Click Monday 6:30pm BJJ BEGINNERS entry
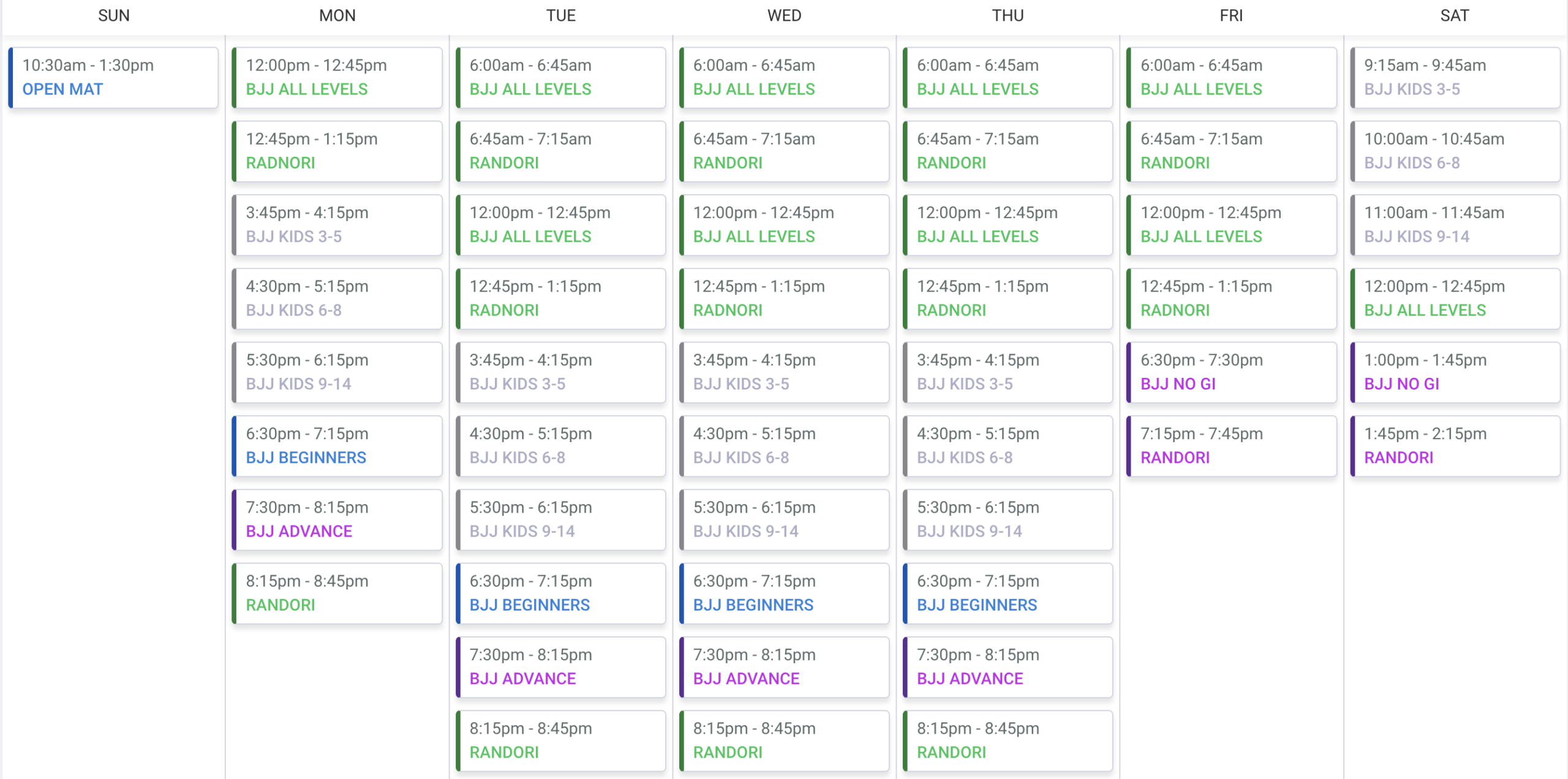This screenshot has width=1568, height=779. click(x=337, y=446)
